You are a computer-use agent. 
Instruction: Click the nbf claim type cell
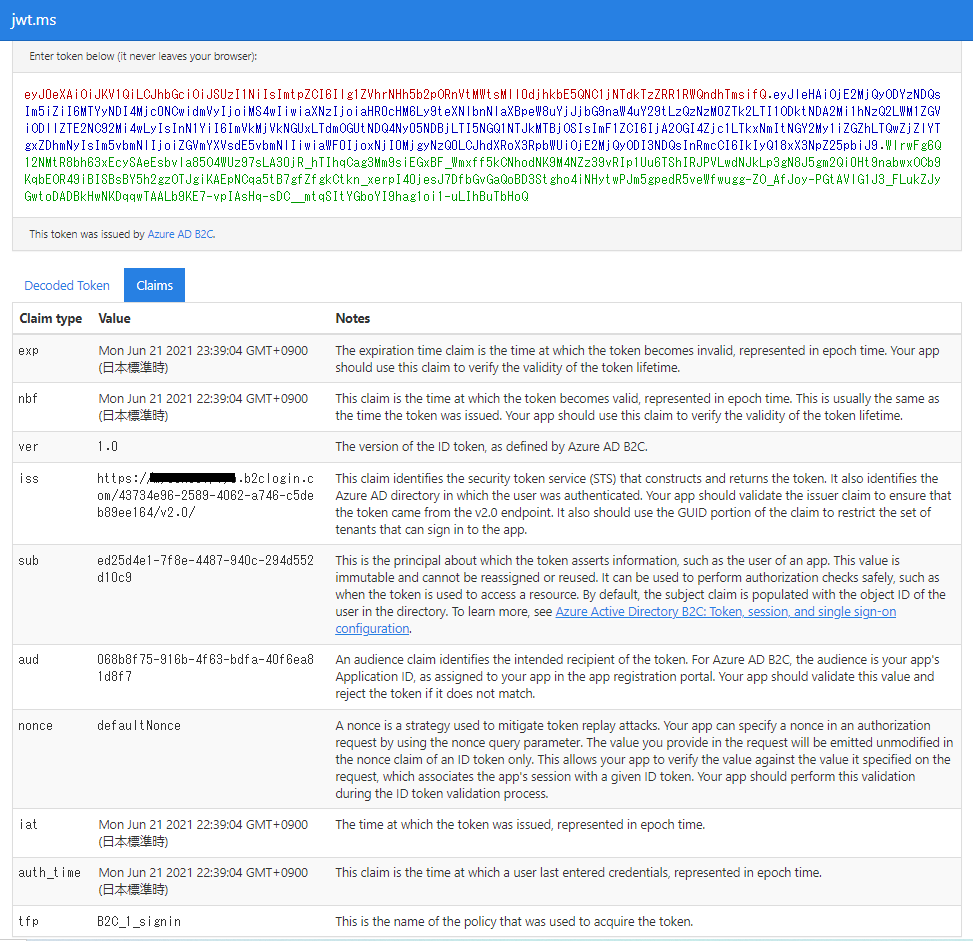(x=28, y=398)
